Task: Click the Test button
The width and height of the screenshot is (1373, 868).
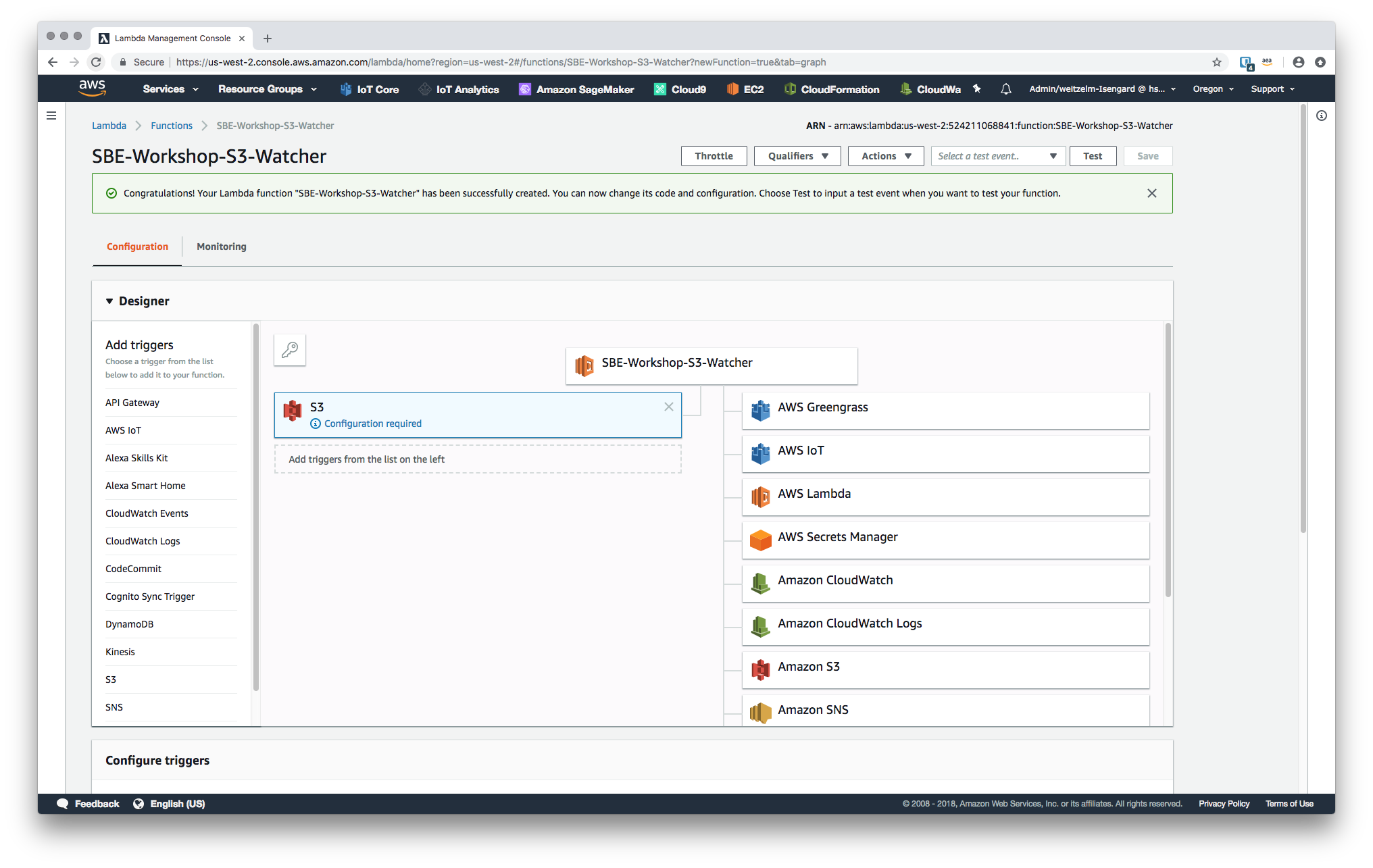Action: 1093,156
